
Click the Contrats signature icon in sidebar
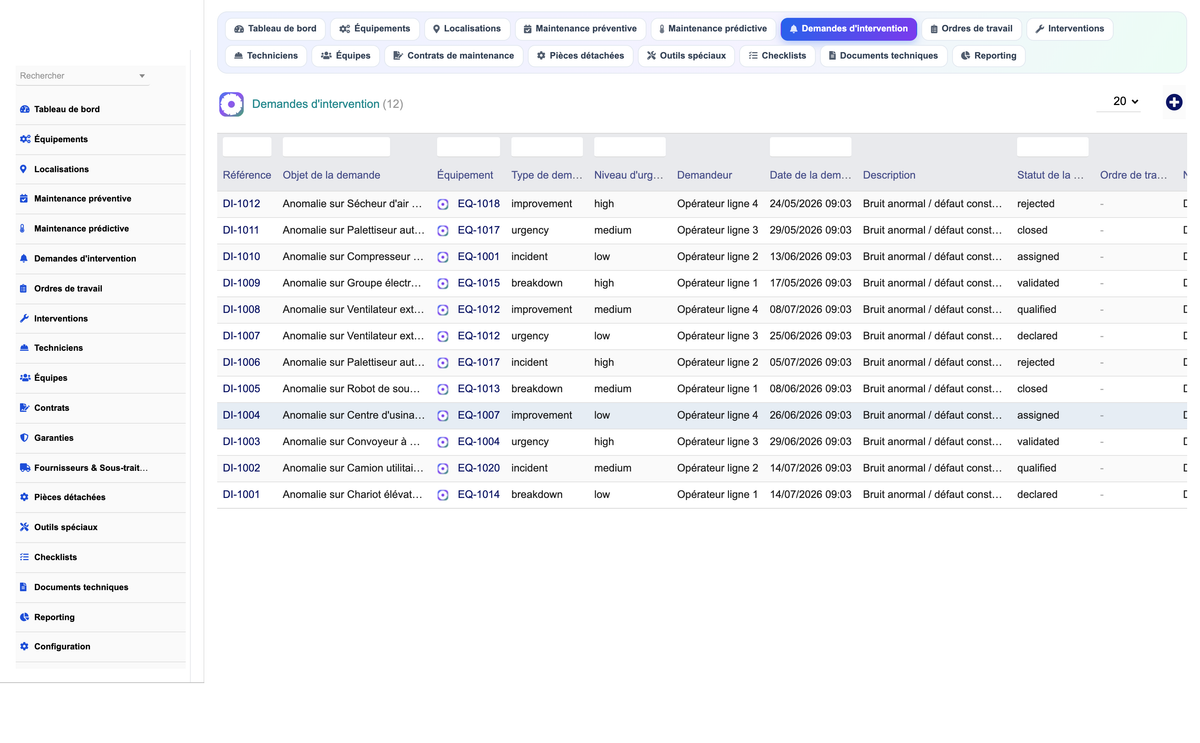(x=24, y=408)
